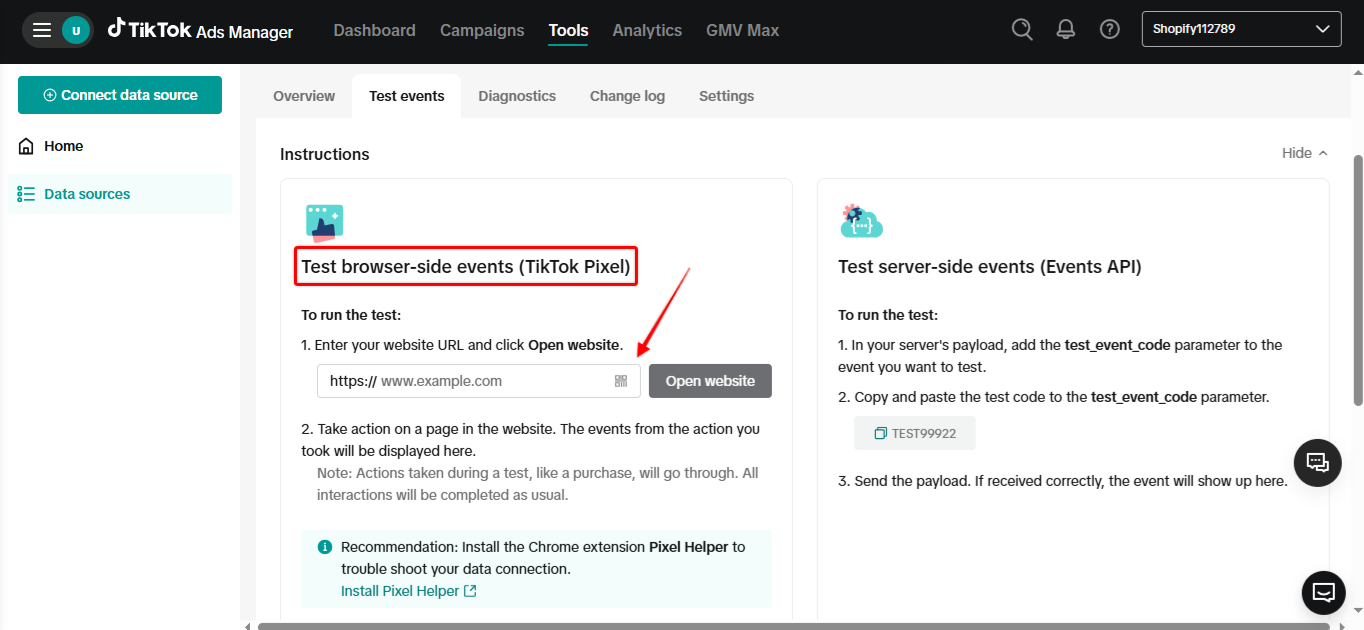Click Connect data source button
1364x630 pixels.
120,95
